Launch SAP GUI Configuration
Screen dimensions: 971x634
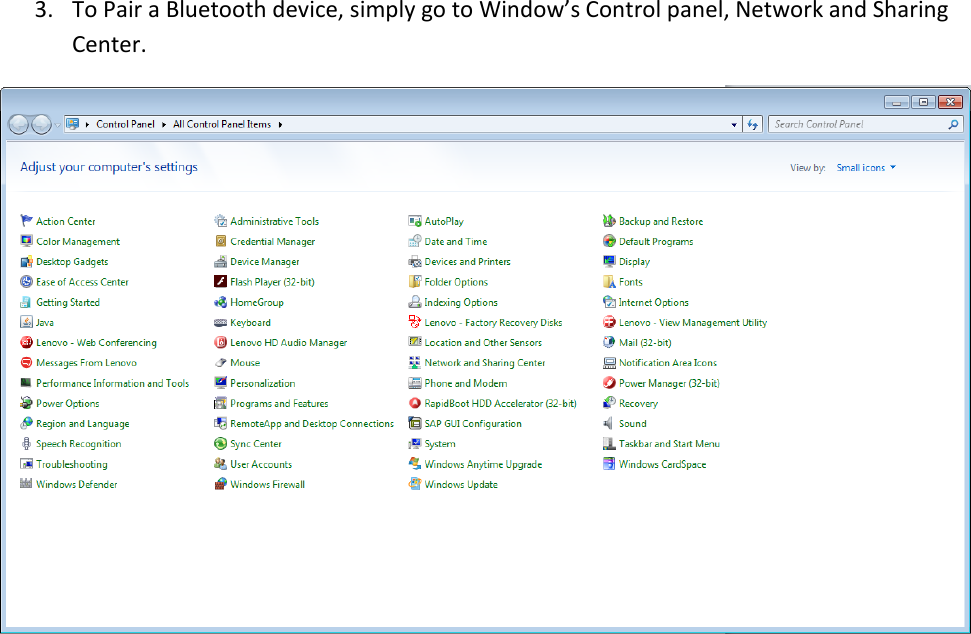tap(467, 422)
